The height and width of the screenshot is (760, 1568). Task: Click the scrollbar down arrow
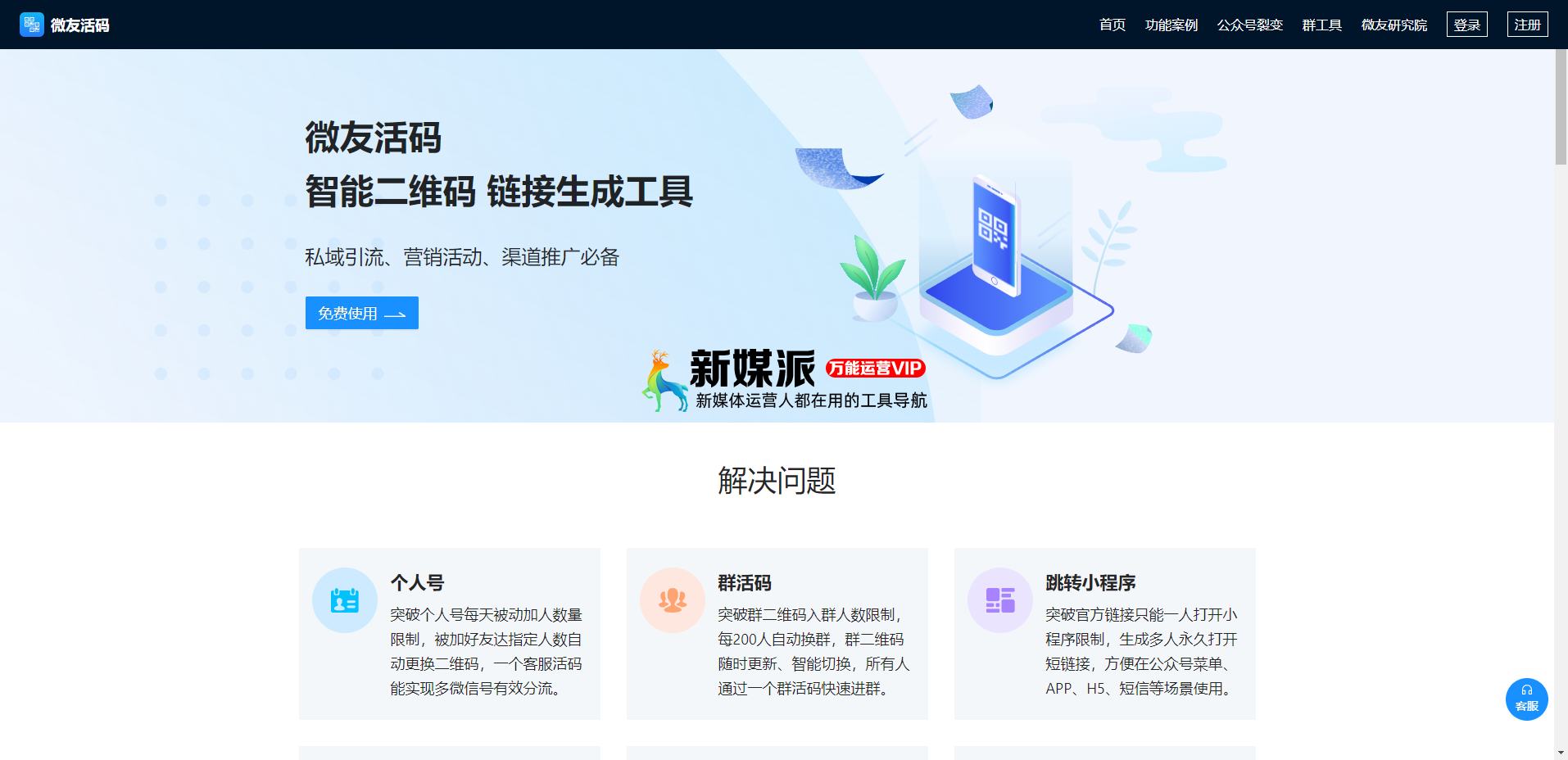click(x=1561, y=752)
